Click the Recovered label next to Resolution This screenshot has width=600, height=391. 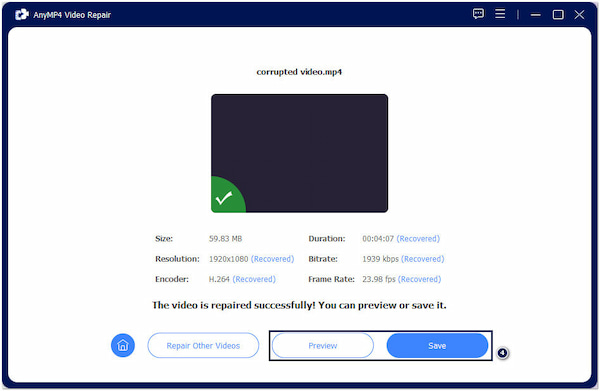click(272, 259)
